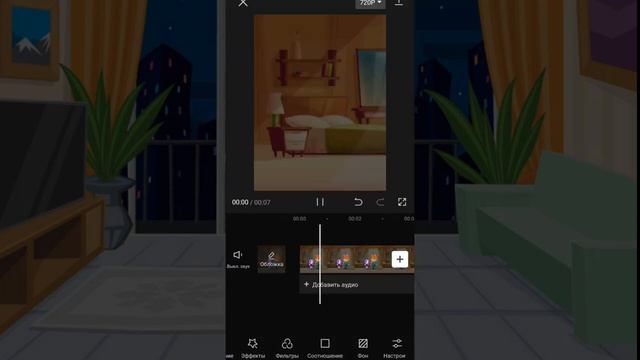
Task: Open the Фильтры filters tool
Action: [287, 348]
